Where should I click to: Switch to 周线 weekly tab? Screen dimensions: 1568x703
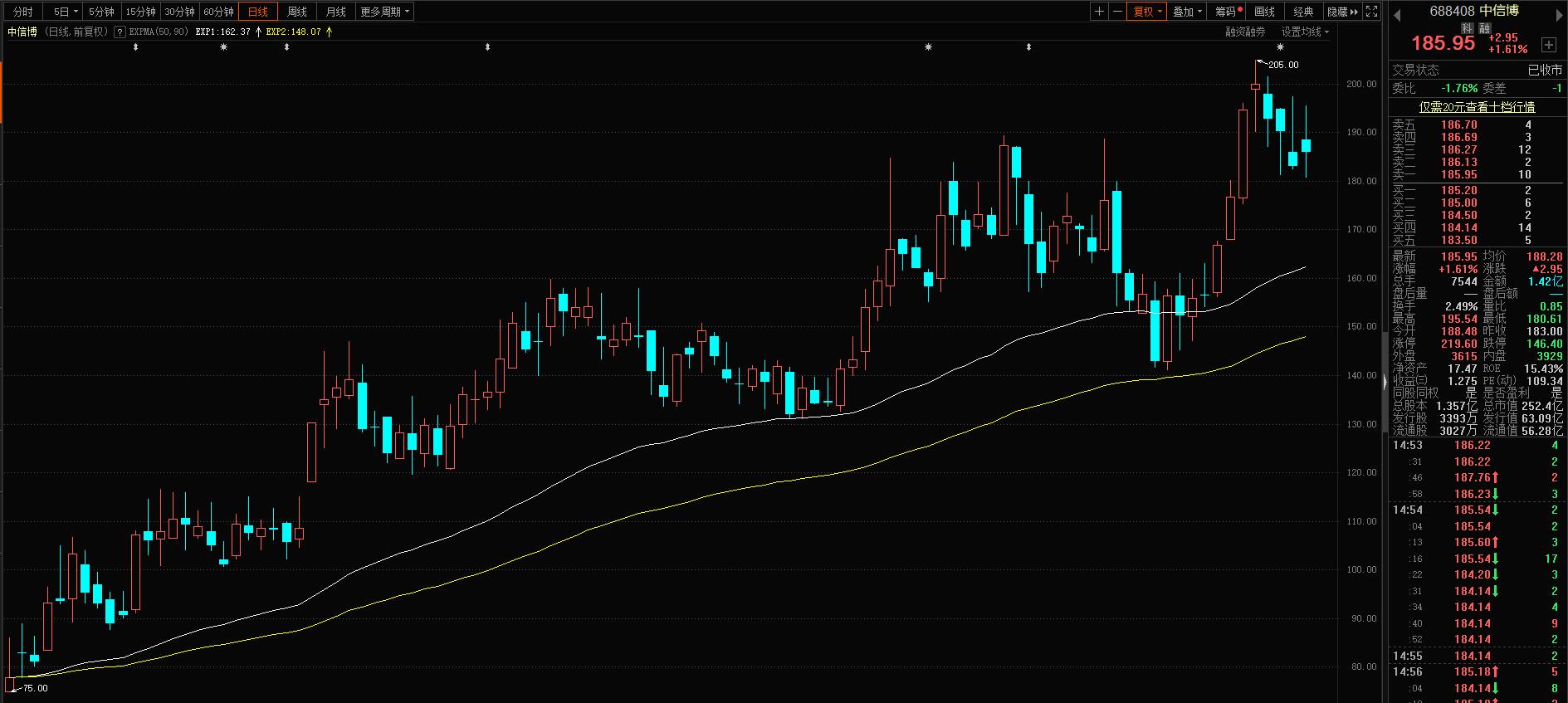(297, 12)
